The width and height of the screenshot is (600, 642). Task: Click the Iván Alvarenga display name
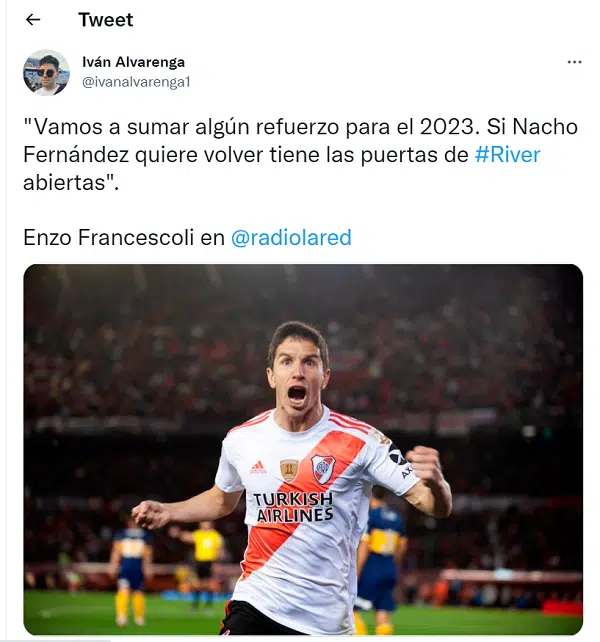click(134, 62)
